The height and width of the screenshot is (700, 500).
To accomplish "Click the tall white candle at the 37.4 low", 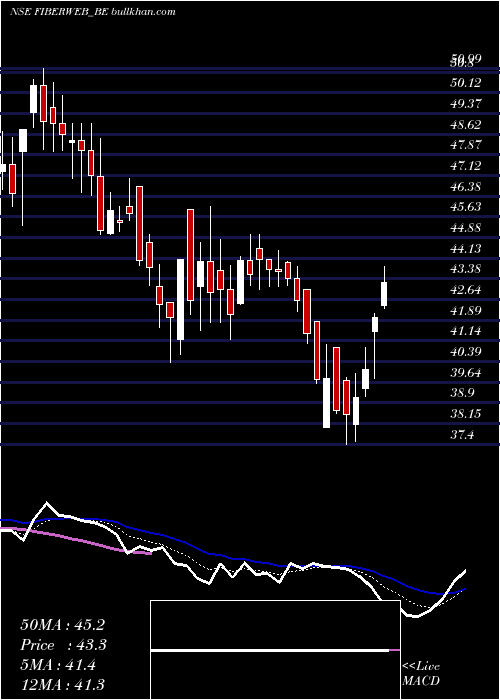I will [x=326, y=403].
